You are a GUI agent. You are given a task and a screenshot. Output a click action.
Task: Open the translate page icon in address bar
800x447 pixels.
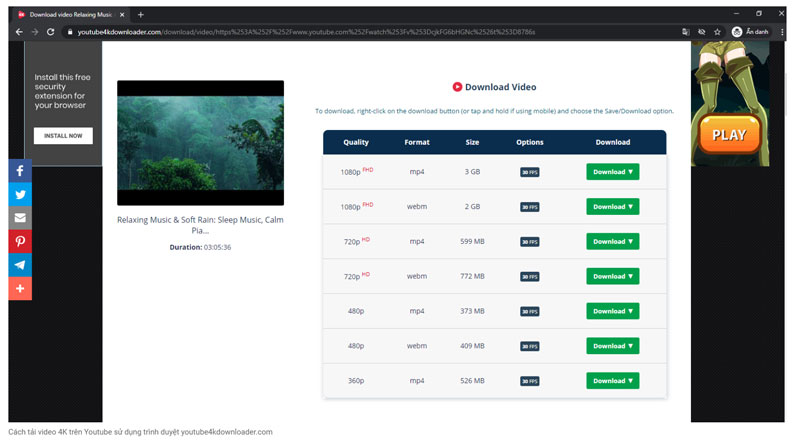[686, 32]
